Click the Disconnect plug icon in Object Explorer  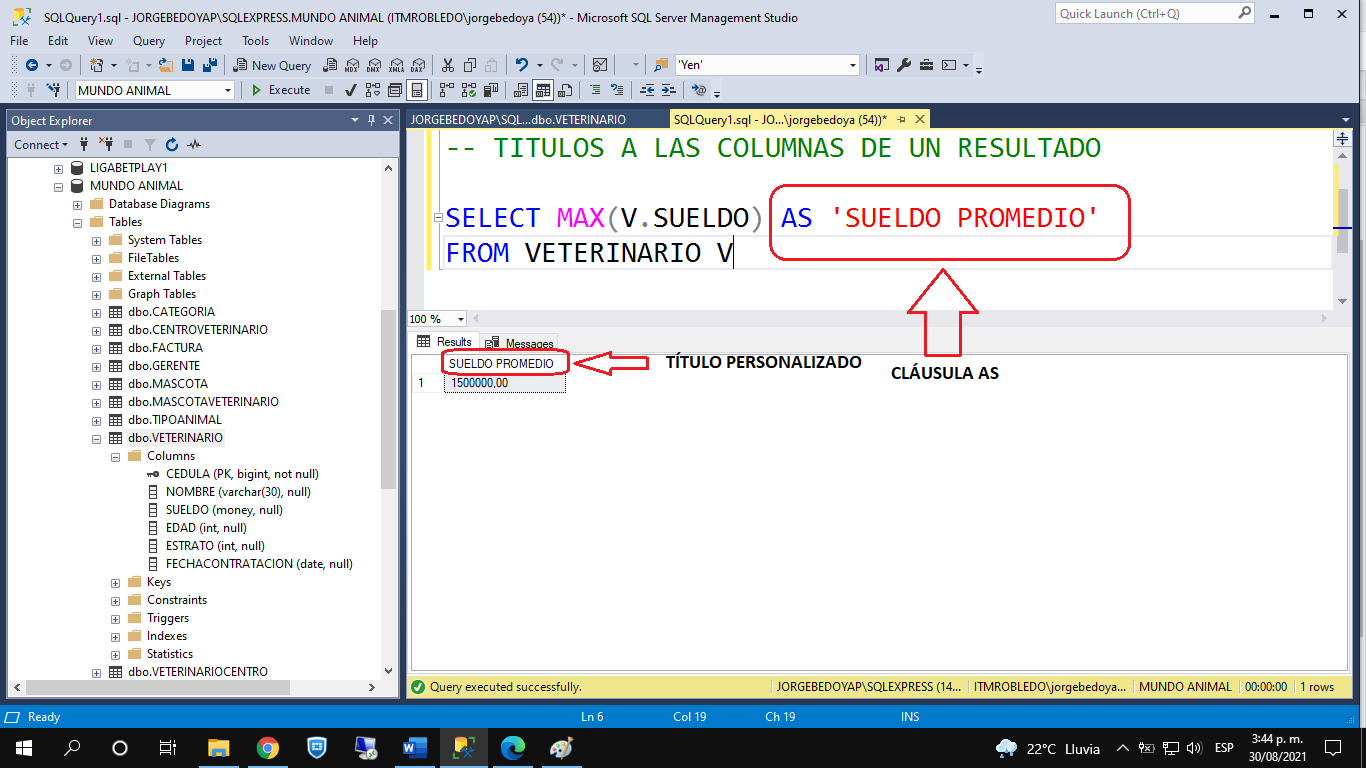105,144
